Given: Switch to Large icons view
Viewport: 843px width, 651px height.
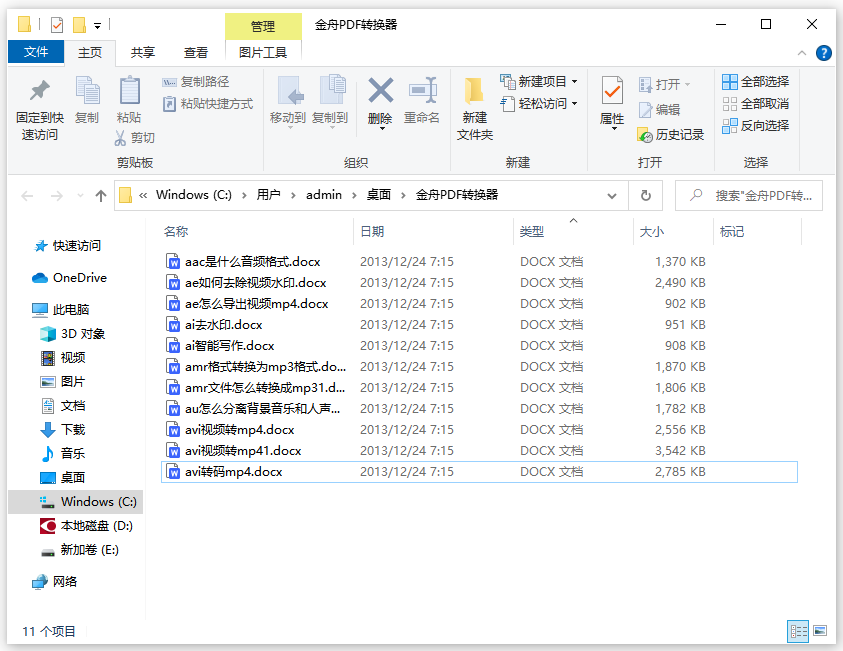Looking at the screenshot, I should point(820,631).
